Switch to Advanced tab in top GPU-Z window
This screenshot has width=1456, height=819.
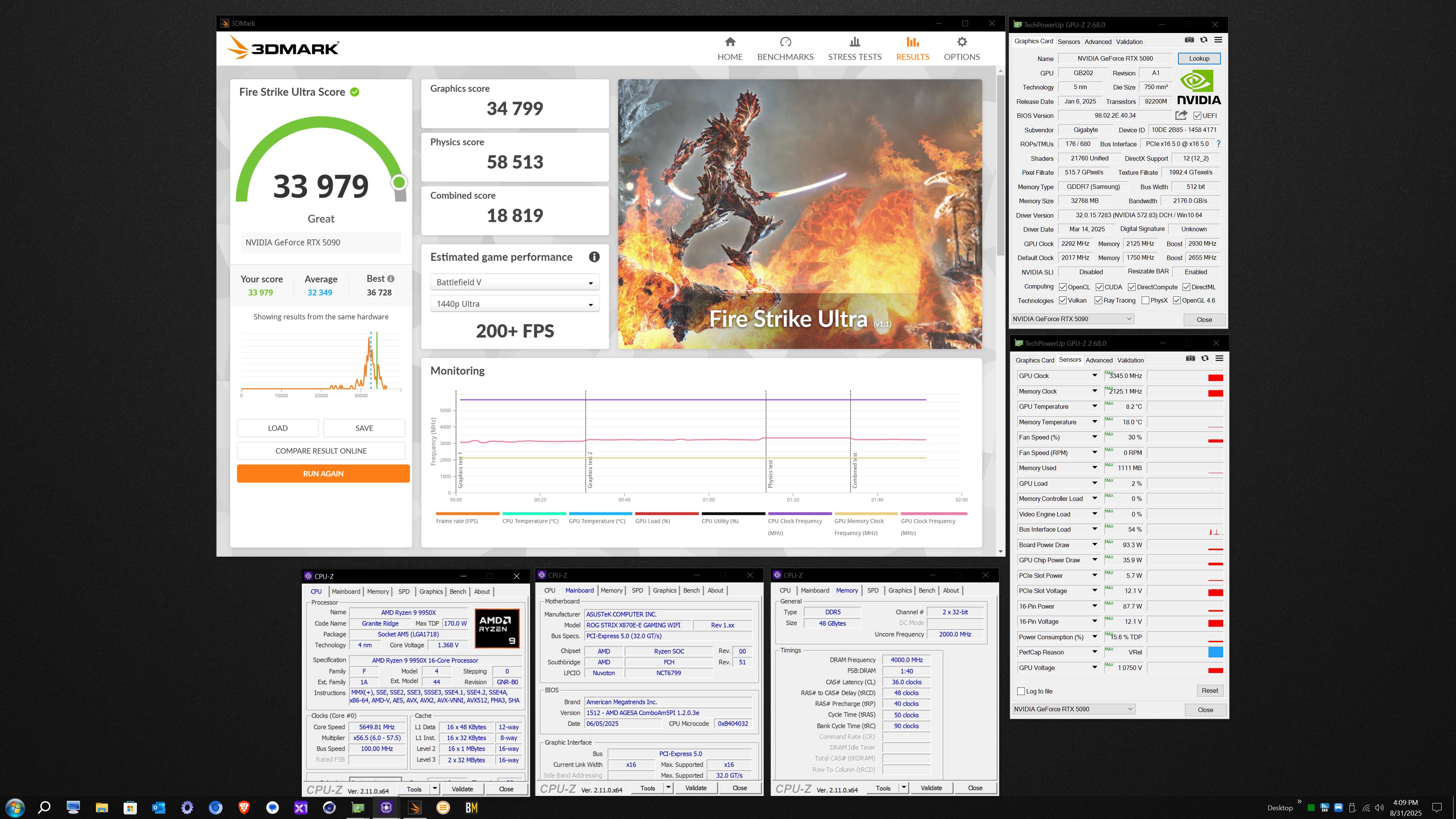tap(1098, 42)
